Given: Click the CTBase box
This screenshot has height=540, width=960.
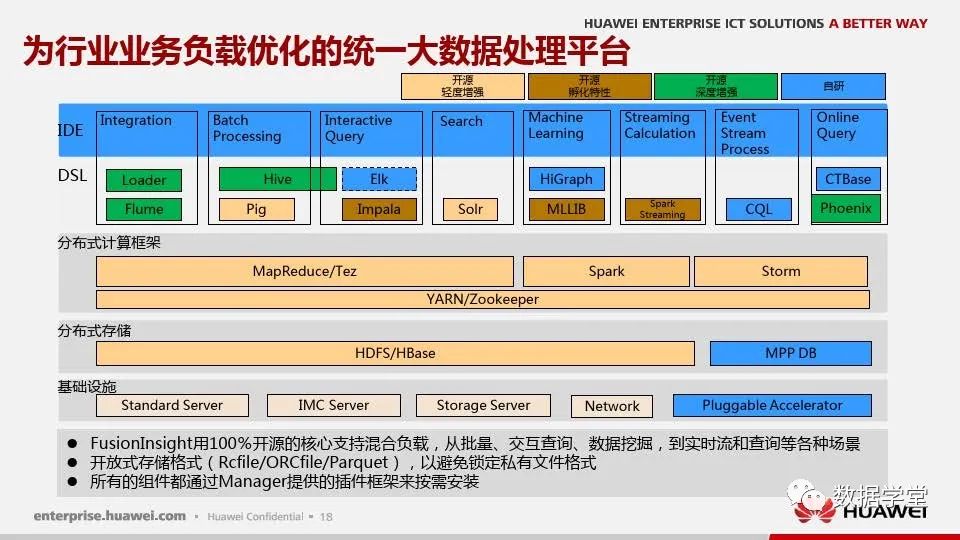Looking at the screenshot, I should pyautogui.click(x=848, y=179).
